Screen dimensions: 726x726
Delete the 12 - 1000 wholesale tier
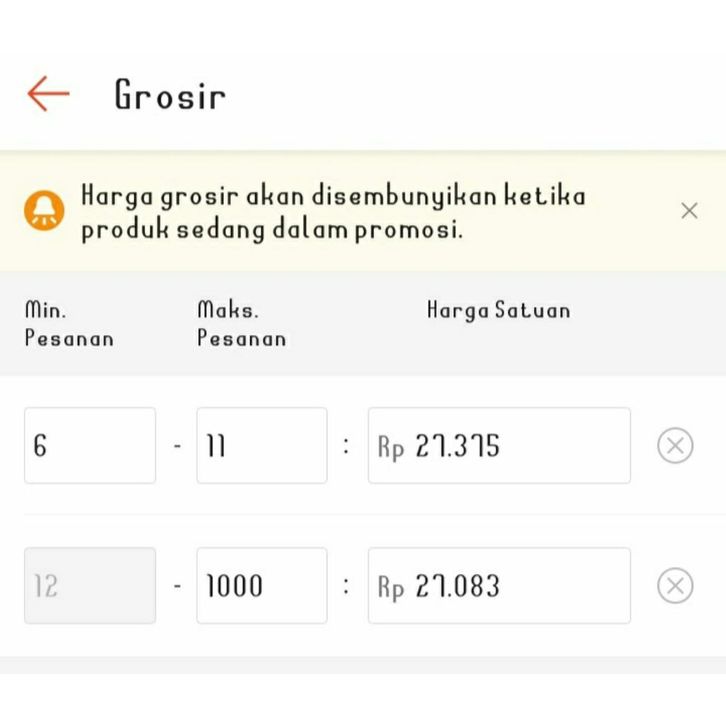[x=675, y=586]
